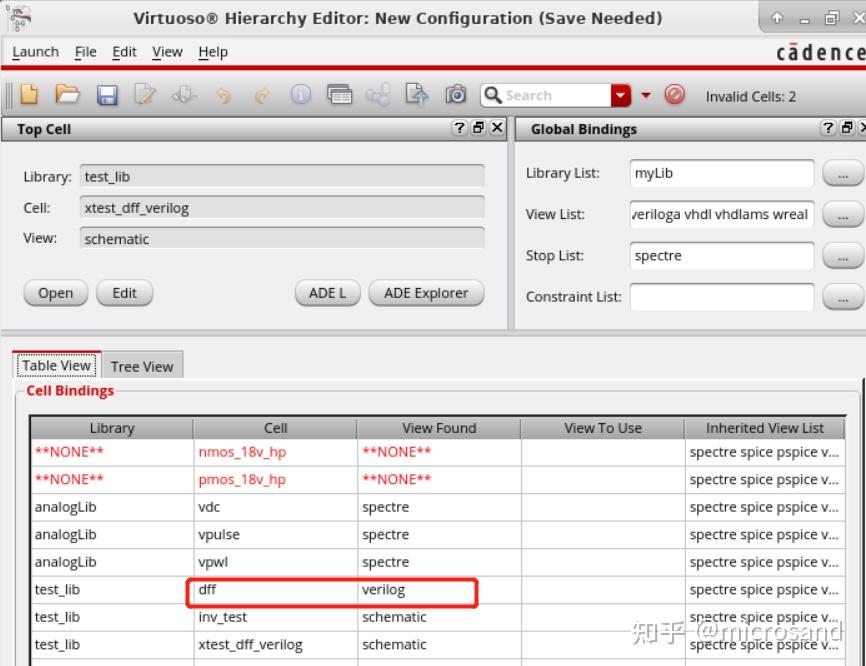Click the Top Cell Cell field xtest_dff_verilog
The image size is (866, 666).
(282, 208)
